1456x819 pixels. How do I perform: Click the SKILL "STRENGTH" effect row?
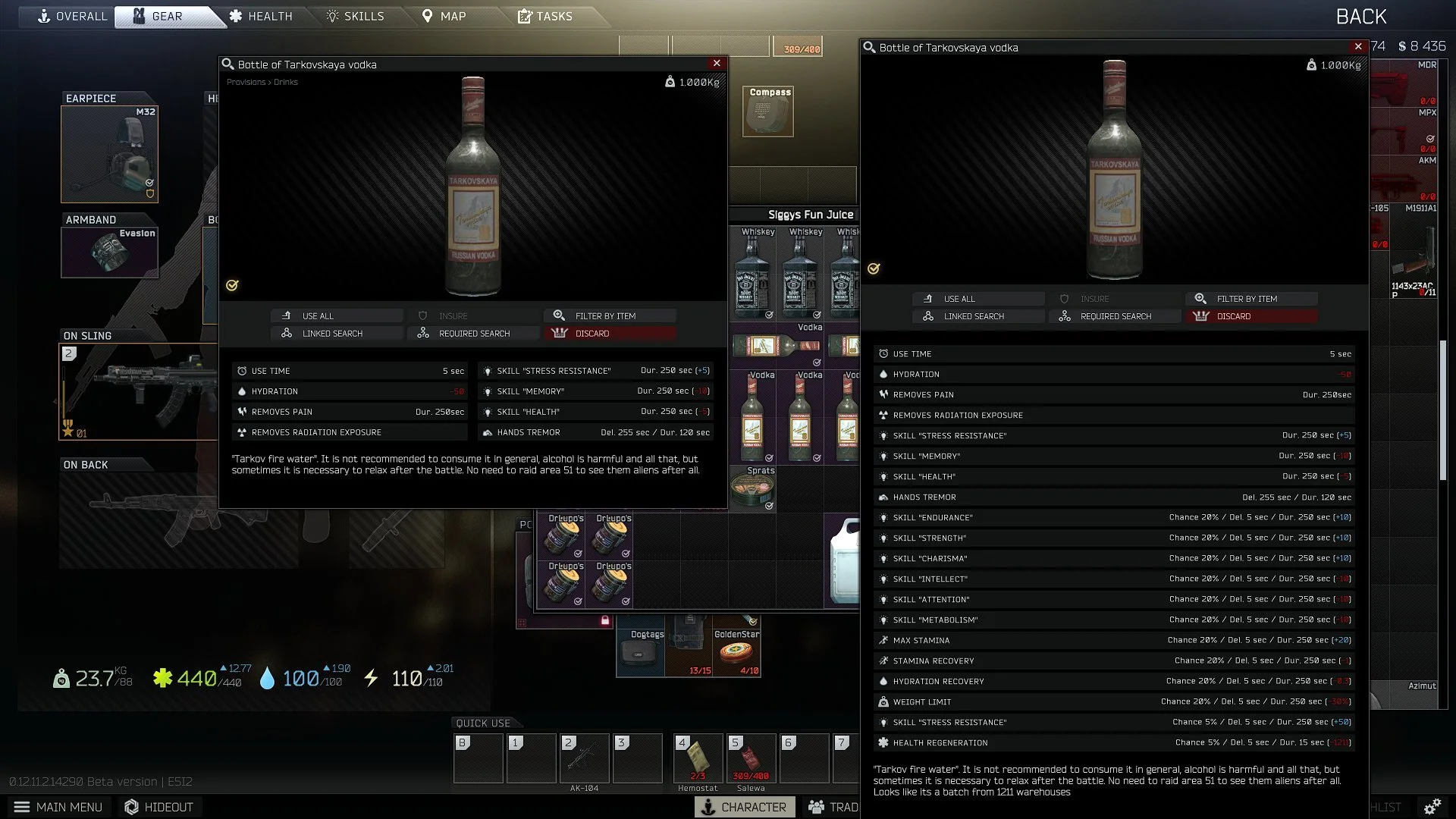[1114, 538]
